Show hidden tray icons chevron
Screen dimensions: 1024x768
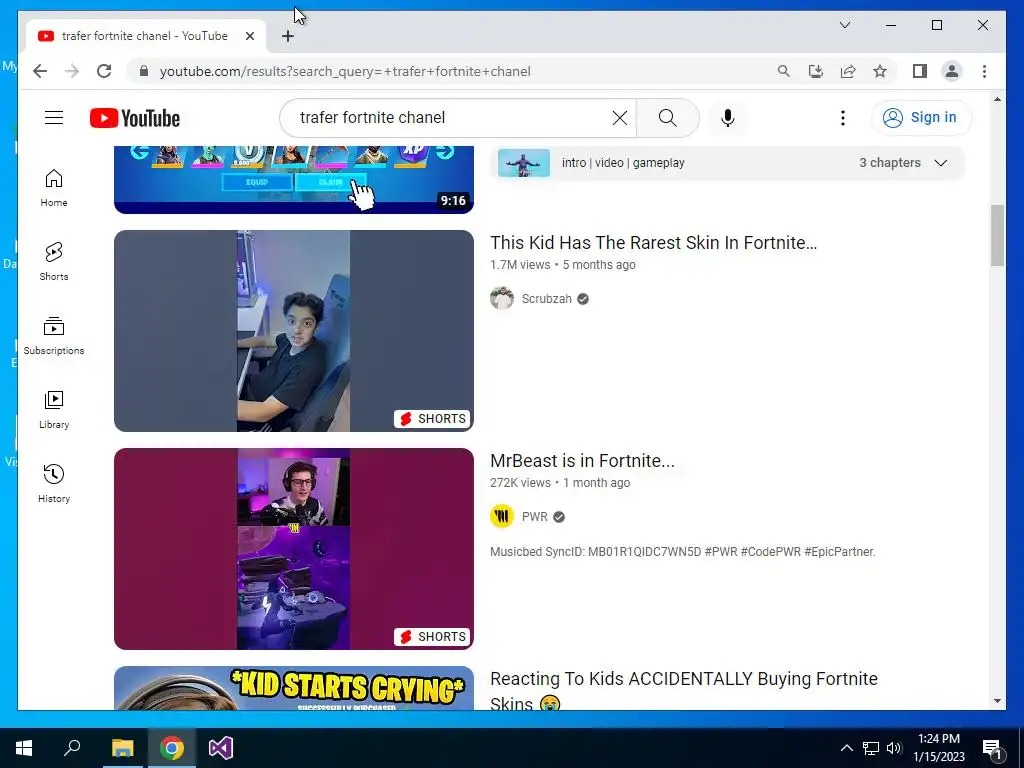pos(846,748)
